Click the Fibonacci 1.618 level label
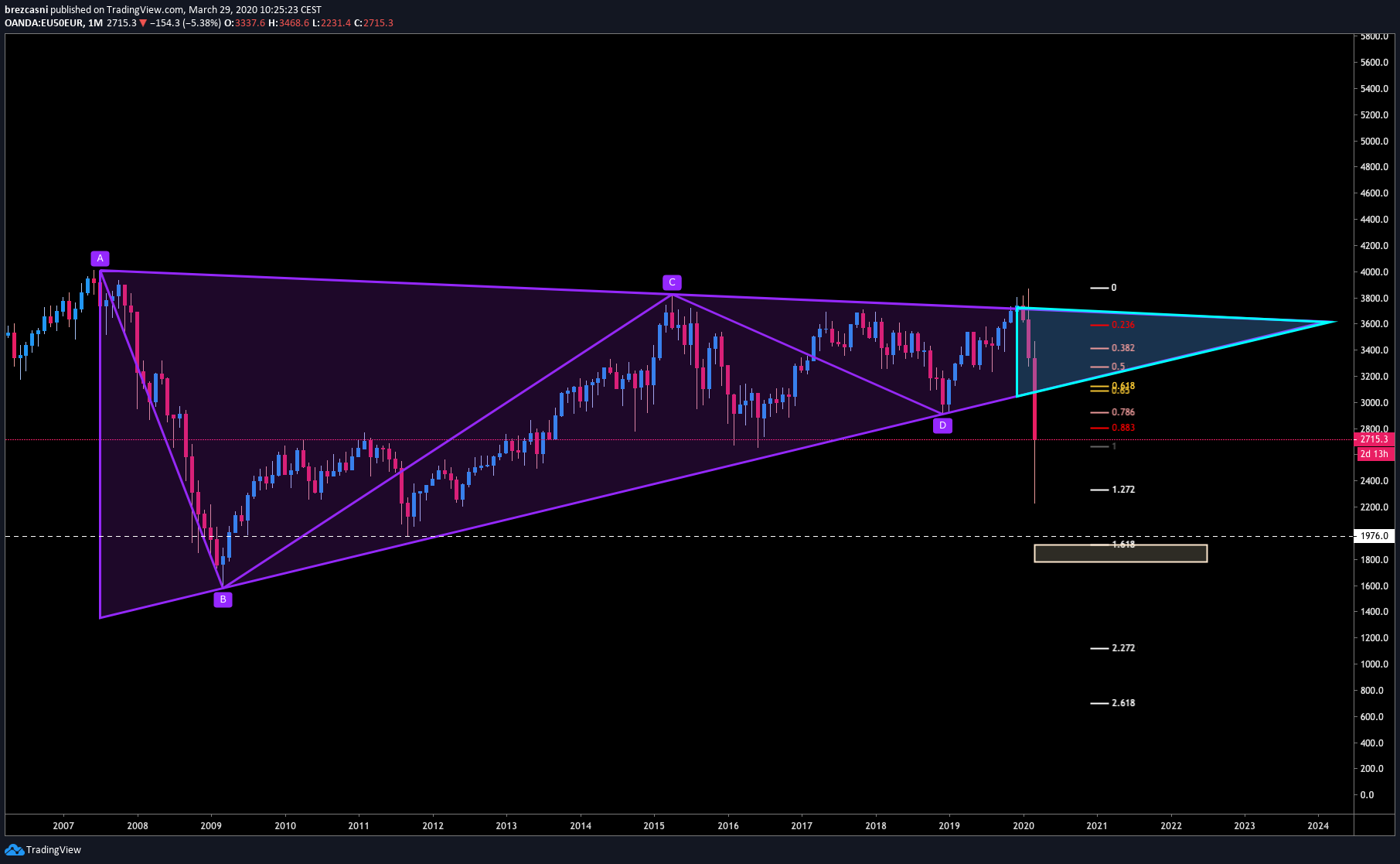 pos(1123,545)
